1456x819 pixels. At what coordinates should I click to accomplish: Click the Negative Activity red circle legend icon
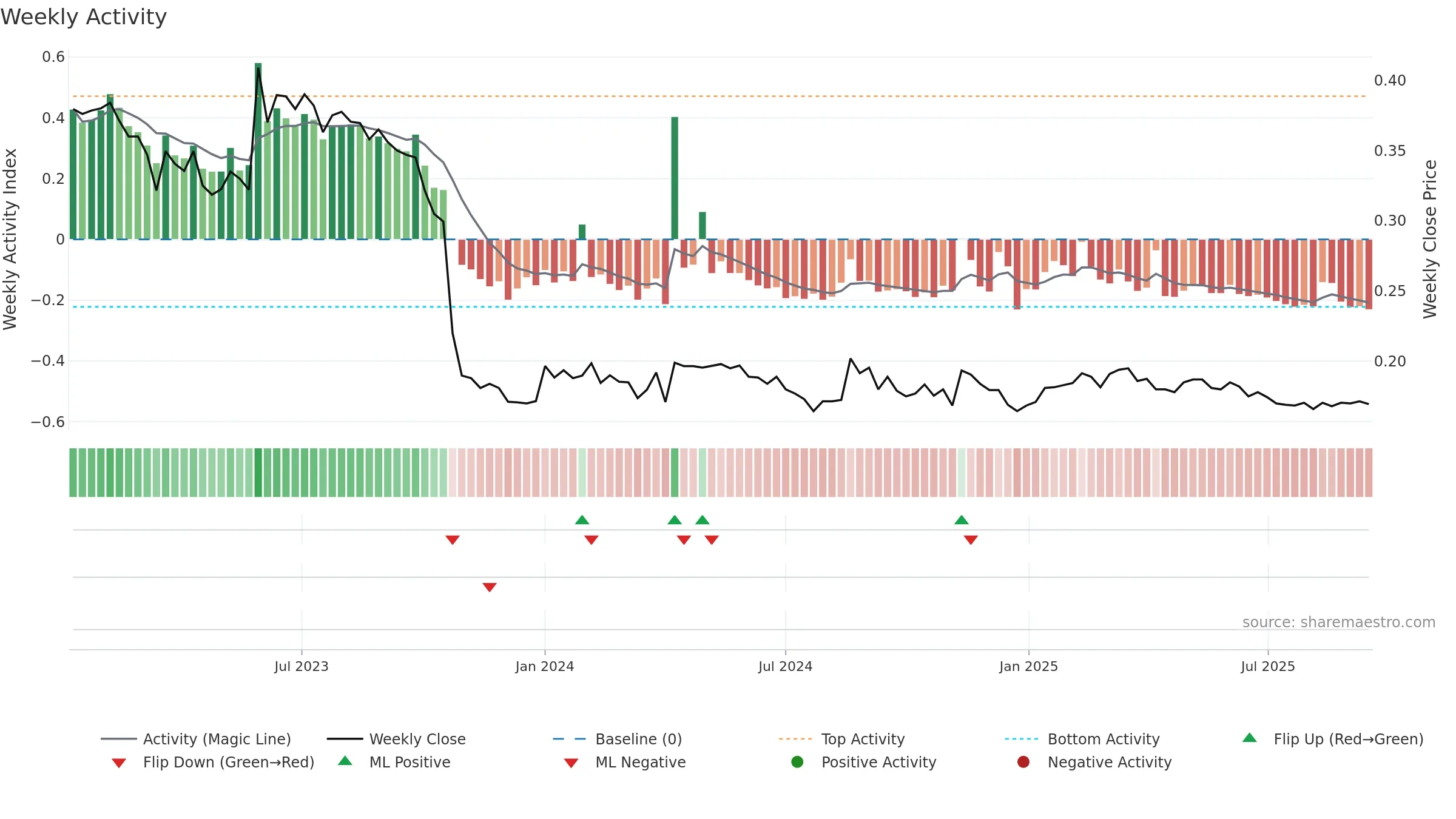[x=1023, y=762]
